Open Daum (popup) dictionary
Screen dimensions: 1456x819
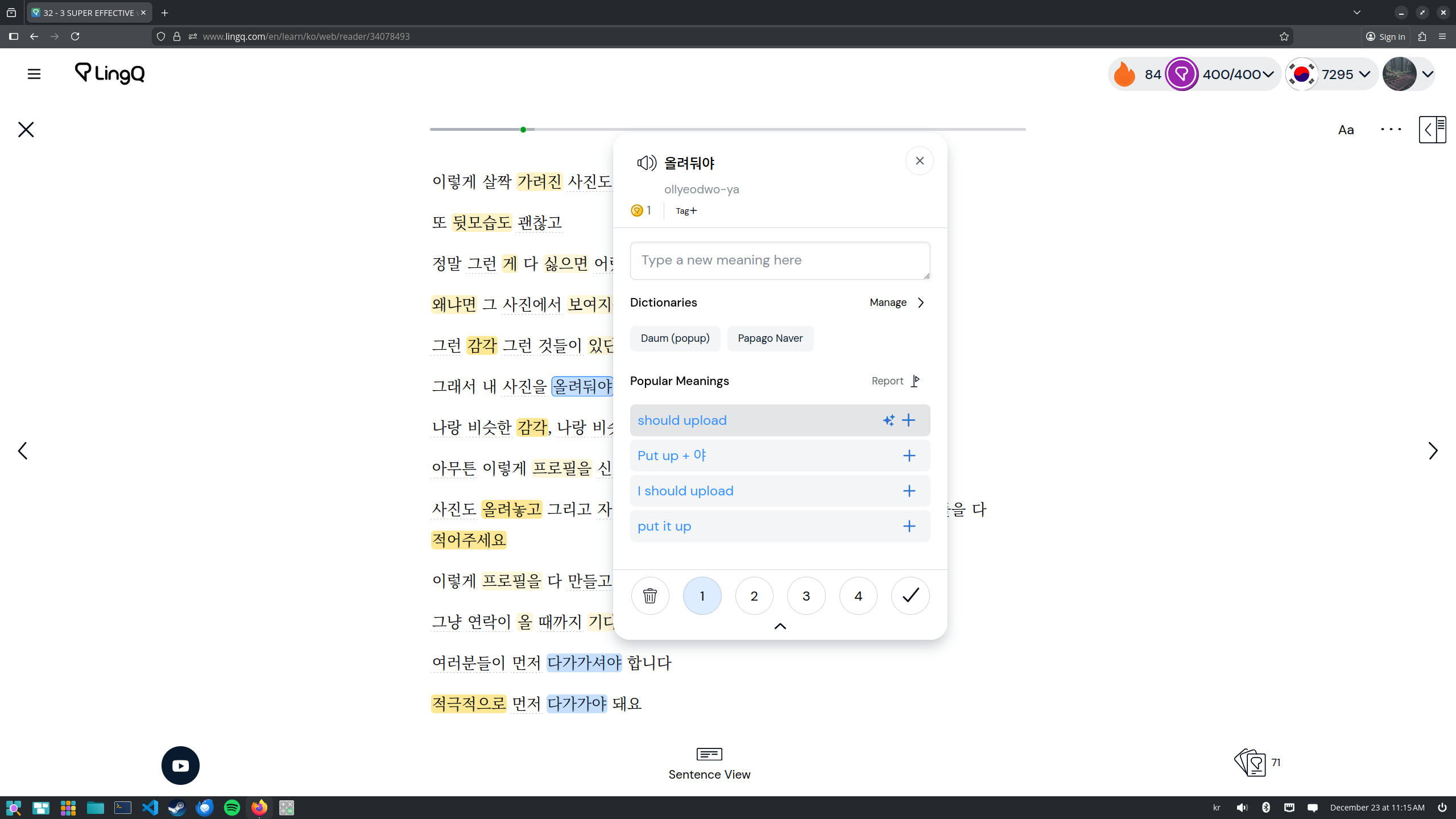(x=675, y=338)
